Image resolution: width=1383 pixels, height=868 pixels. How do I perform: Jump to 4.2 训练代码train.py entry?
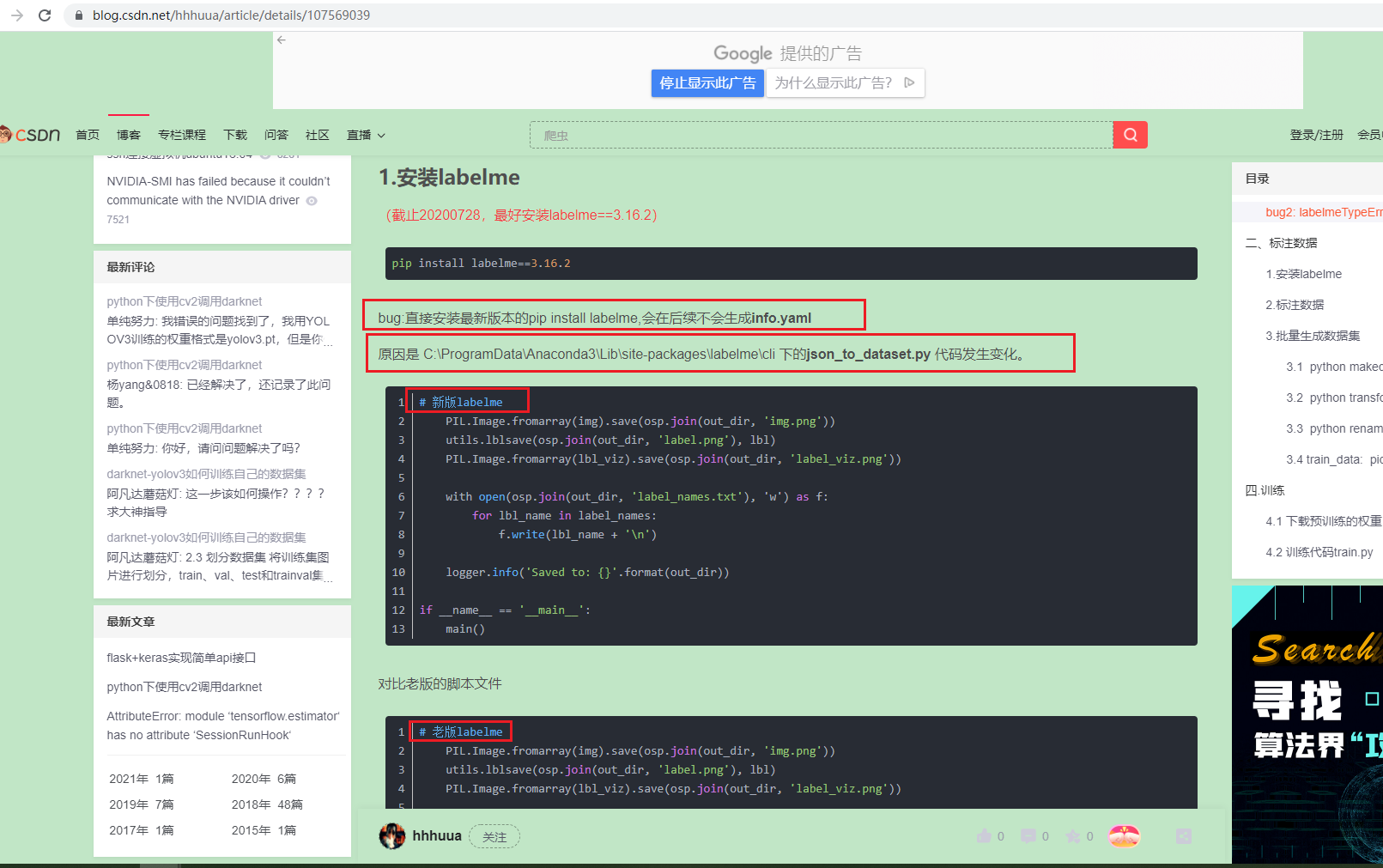point(1319,552)
